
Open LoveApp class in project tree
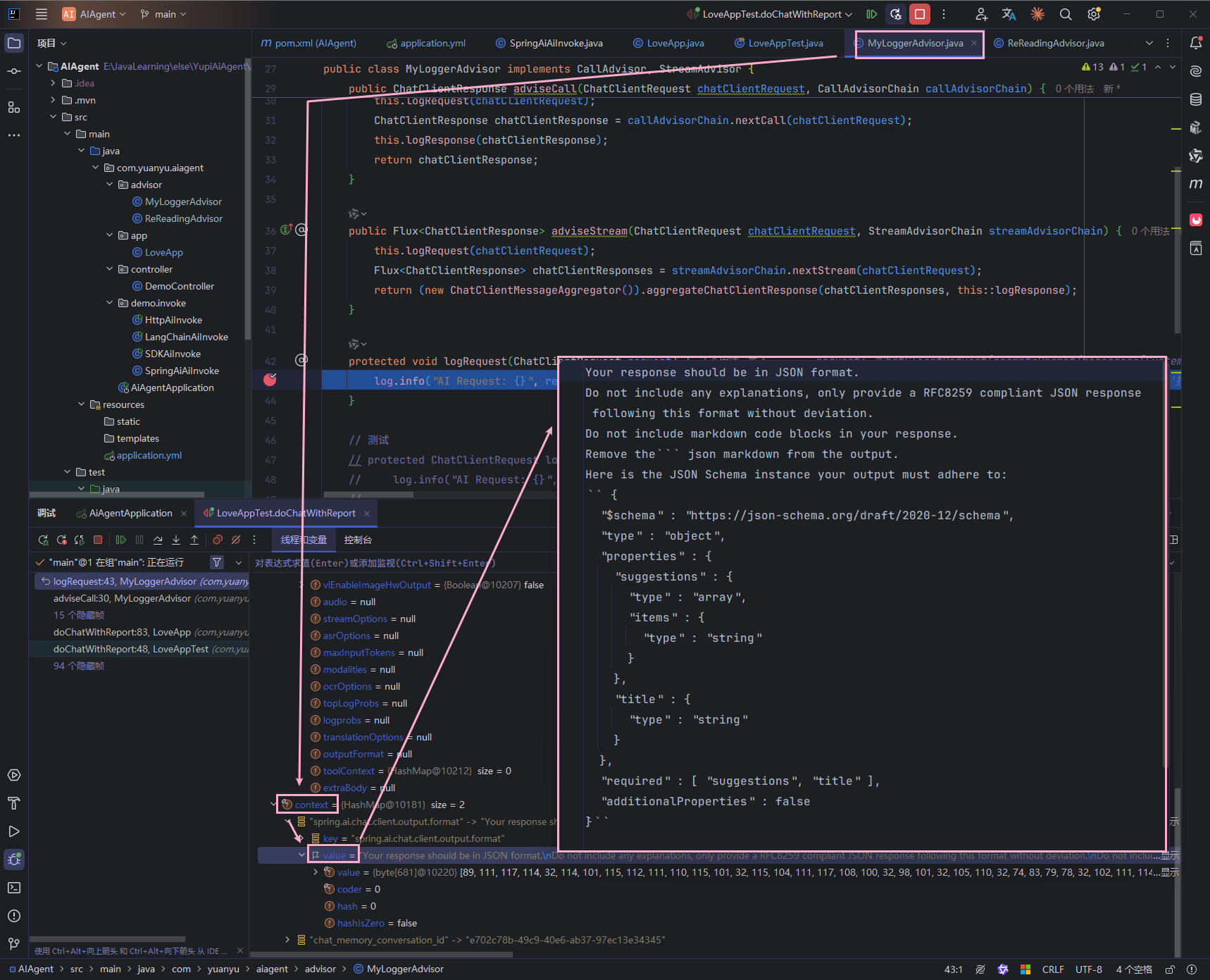[163, 252]
